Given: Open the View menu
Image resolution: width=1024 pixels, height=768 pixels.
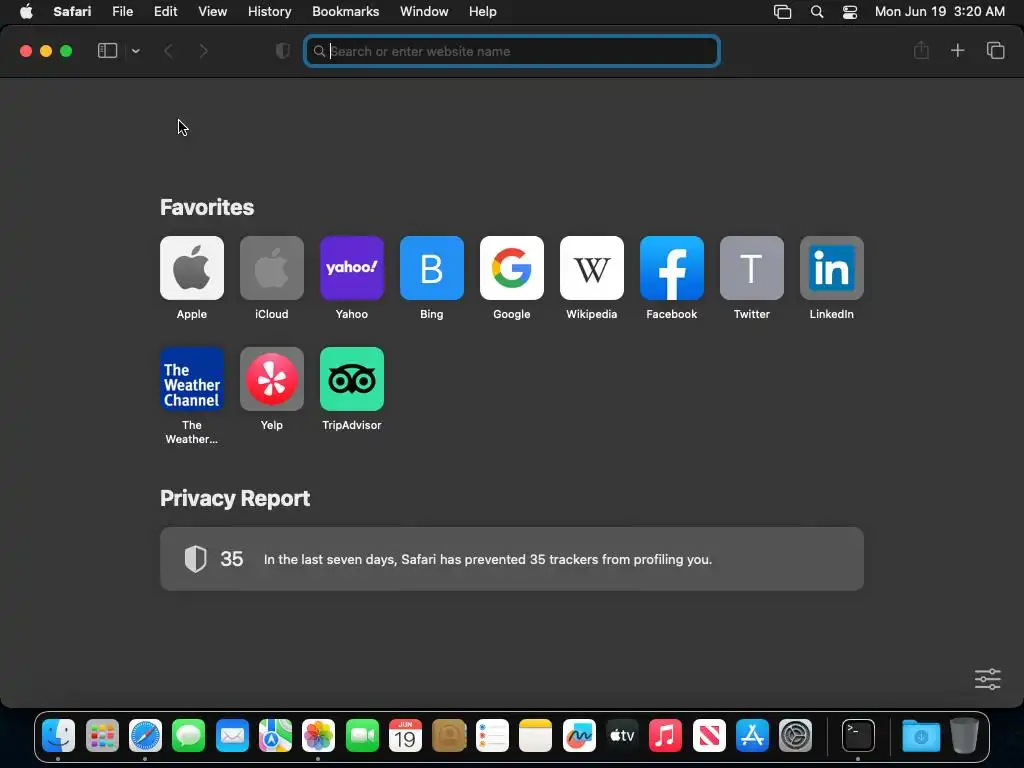Looking at the screenshot, I should (212, 12).
